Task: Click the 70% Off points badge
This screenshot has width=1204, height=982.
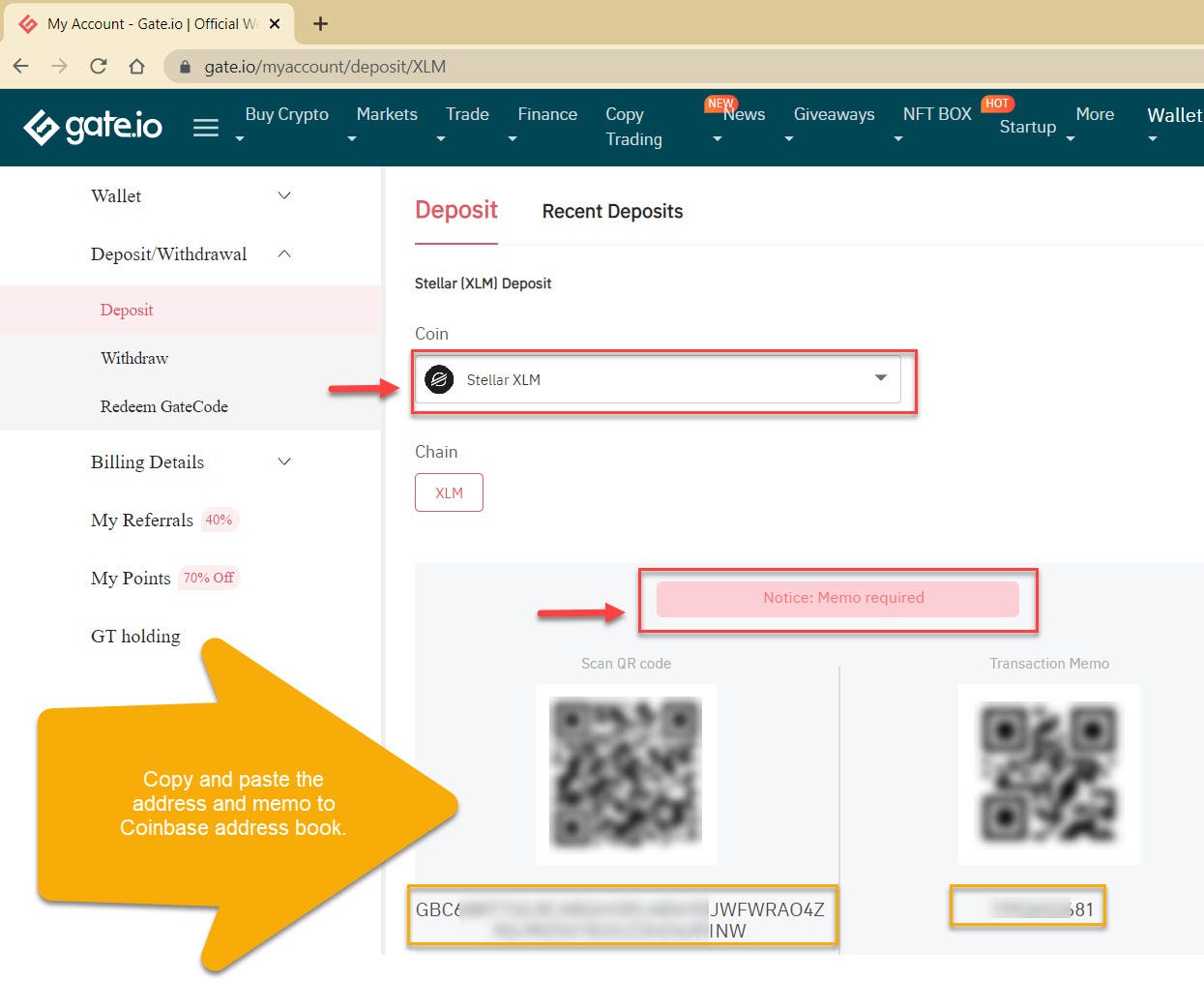Action: [209, 578]
